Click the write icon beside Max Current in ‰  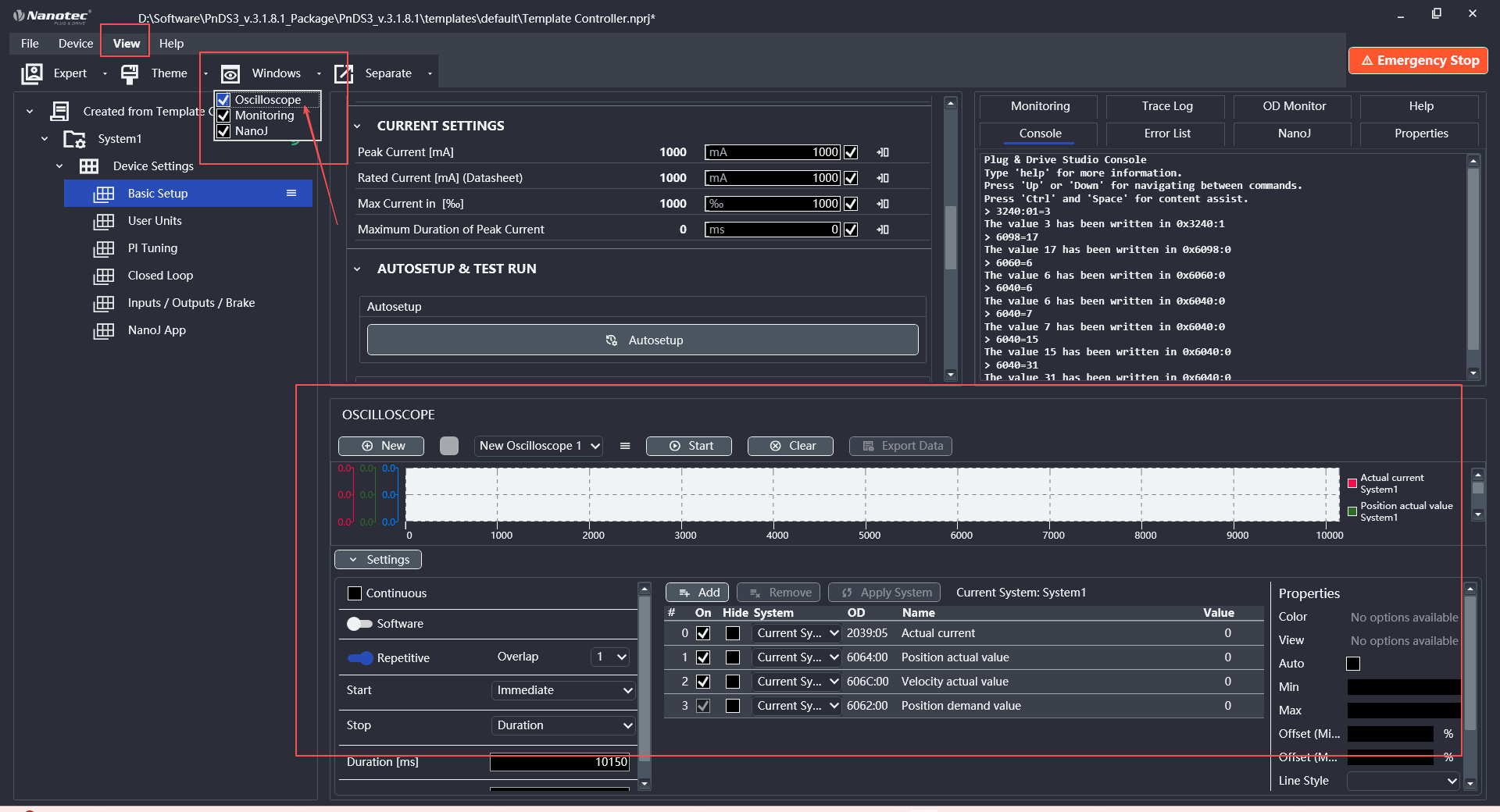(883, 204)
